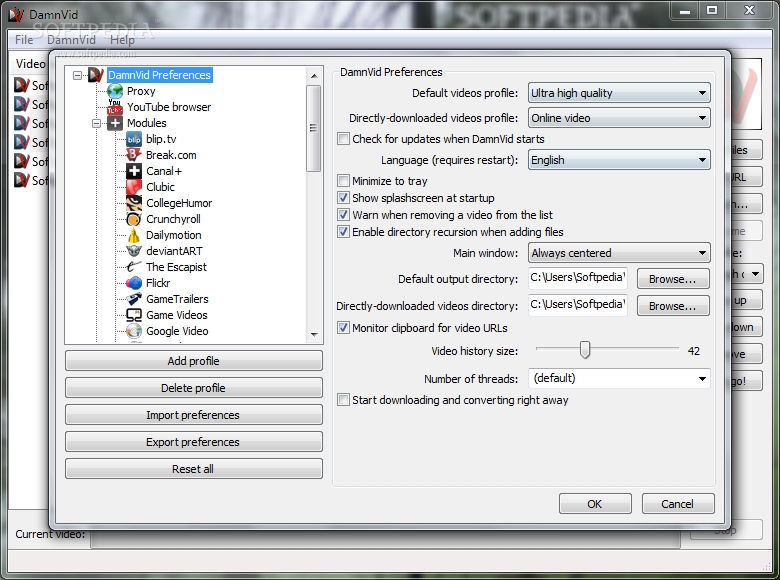Open the Language dropdown showing English
Screen dimensions: 780x580
click(619, 160)
